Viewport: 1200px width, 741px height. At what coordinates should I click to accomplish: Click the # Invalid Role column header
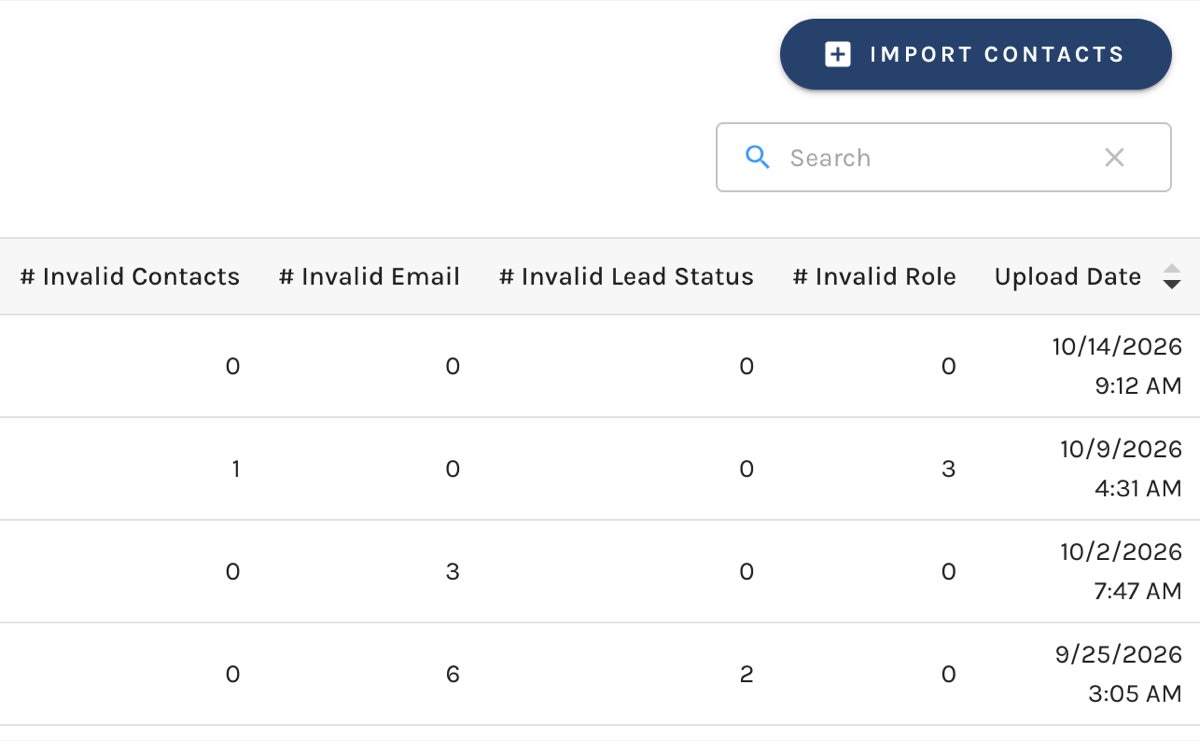(x=874, y=277)
